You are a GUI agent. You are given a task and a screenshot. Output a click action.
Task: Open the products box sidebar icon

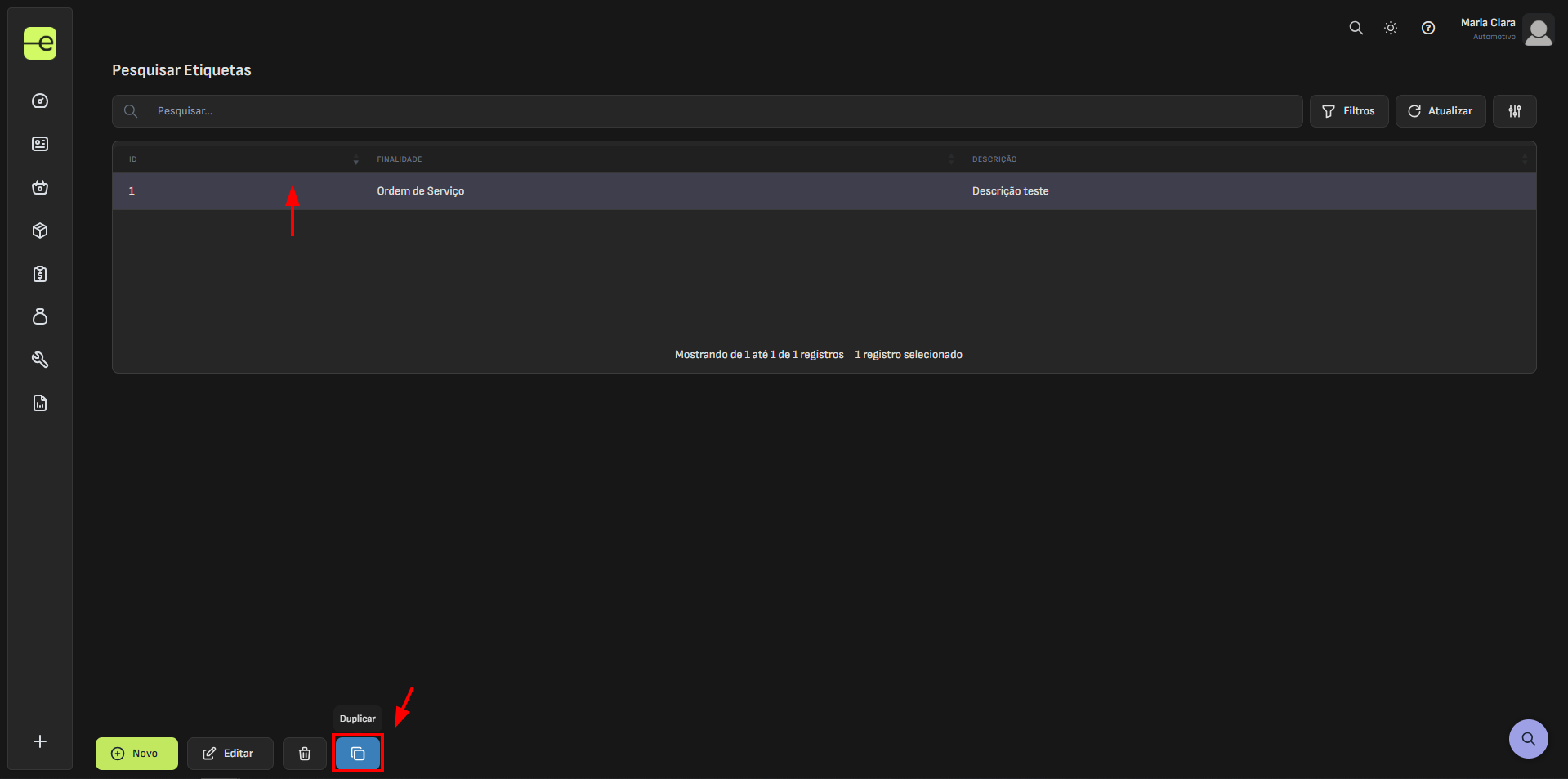pos(40,231)
